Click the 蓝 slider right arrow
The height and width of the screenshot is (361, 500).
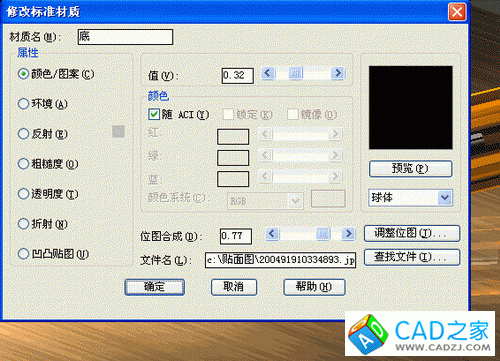(x=335, y=176)
